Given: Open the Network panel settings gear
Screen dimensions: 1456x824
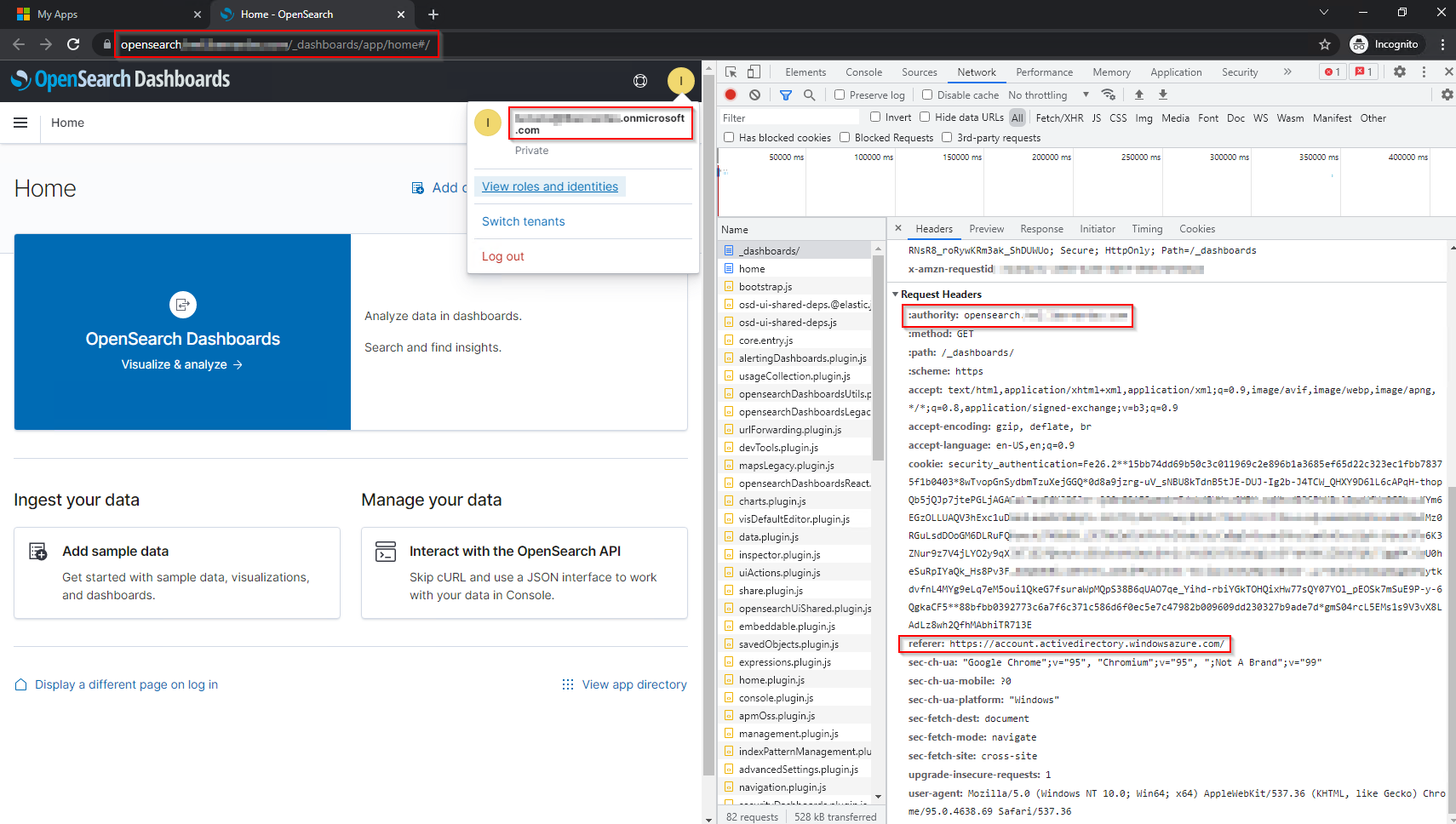Looking at the screenshot, I should (x=1447, y=95).
